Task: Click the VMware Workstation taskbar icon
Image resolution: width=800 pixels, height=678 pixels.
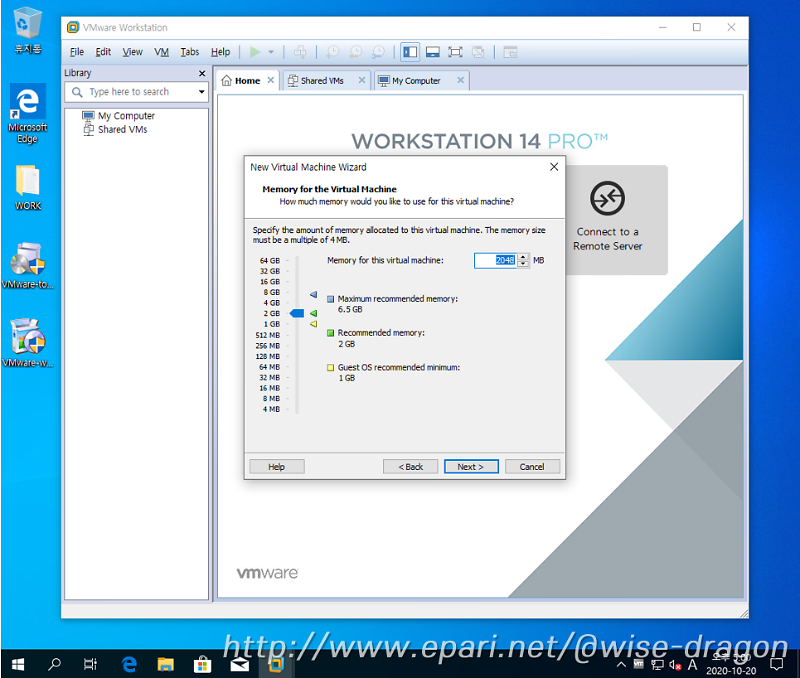Action: tap(276, 664)
